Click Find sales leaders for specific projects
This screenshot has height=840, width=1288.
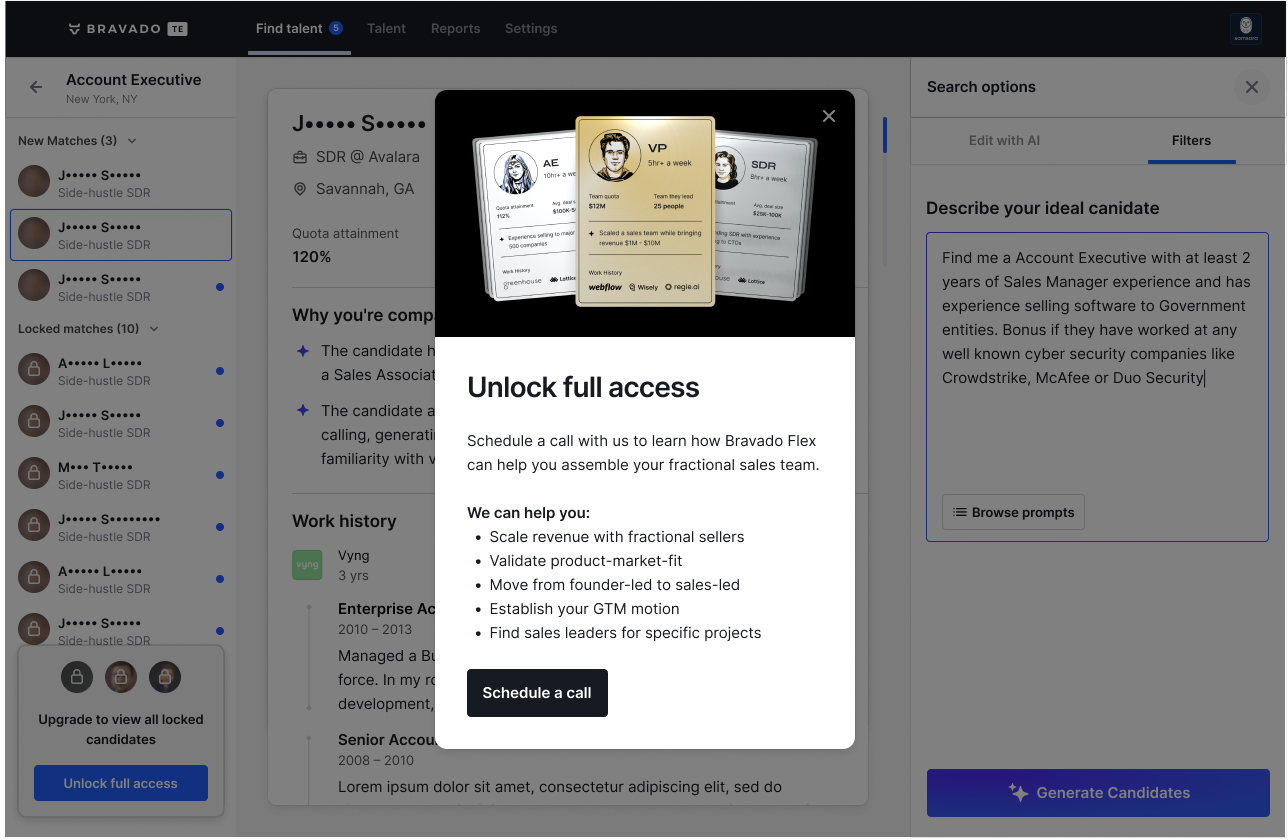pyautogui.click(x=625, y=633)
